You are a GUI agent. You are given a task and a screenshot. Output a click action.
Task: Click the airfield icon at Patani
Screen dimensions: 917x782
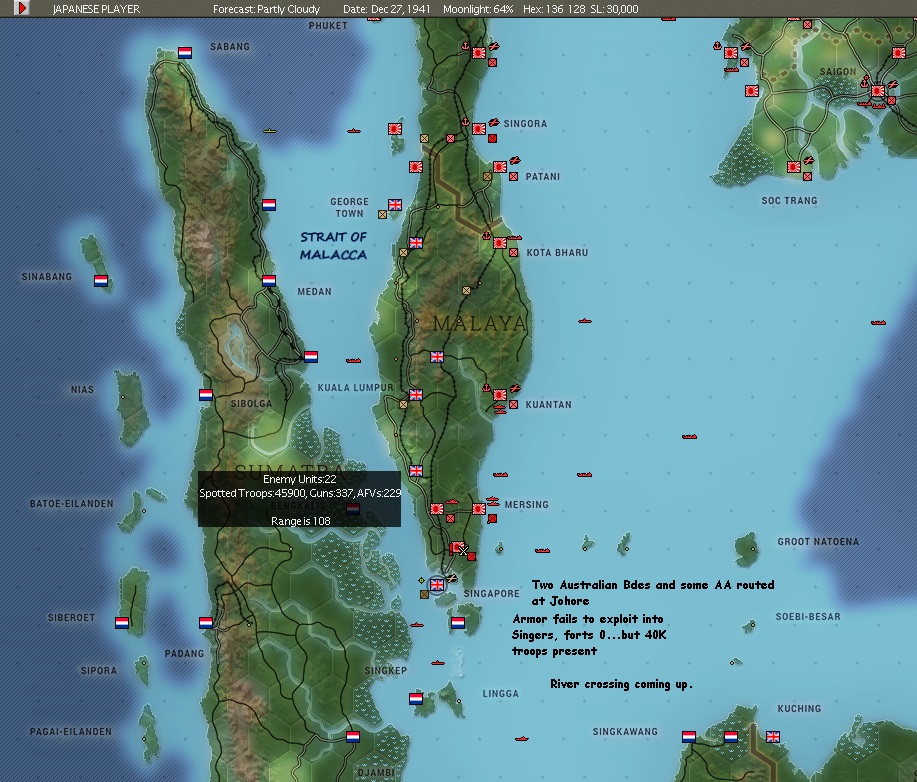(x=515, y=160)
